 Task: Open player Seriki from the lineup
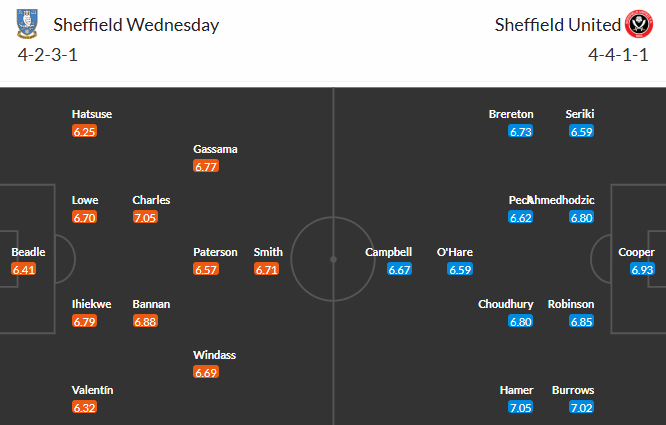coord(579,114)
